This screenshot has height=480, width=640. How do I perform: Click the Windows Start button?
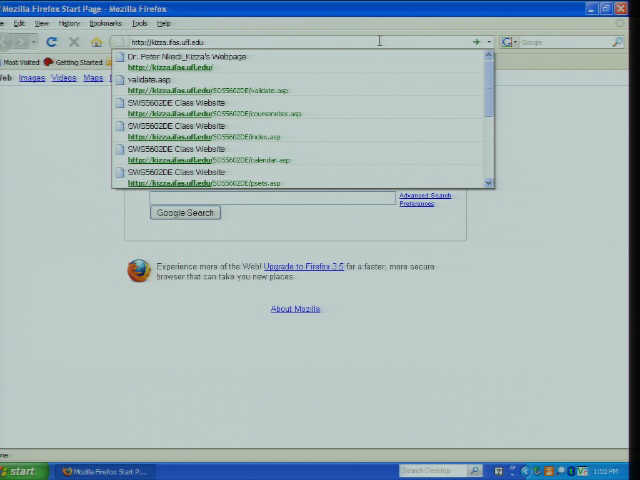24,472
